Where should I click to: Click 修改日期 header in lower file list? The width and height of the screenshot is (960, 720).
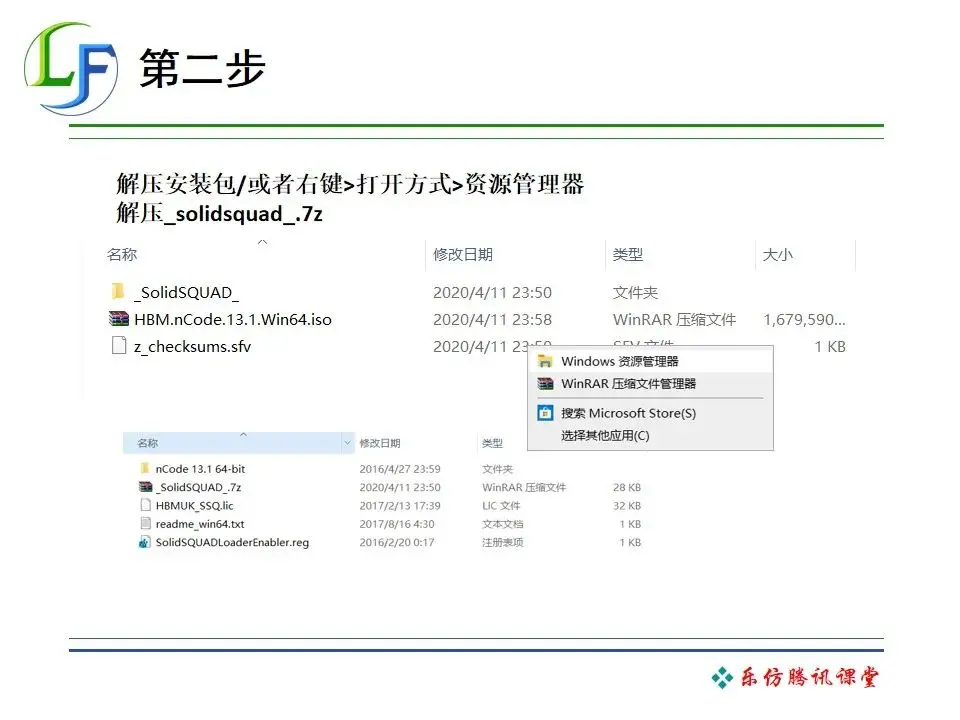click(380, 443)
